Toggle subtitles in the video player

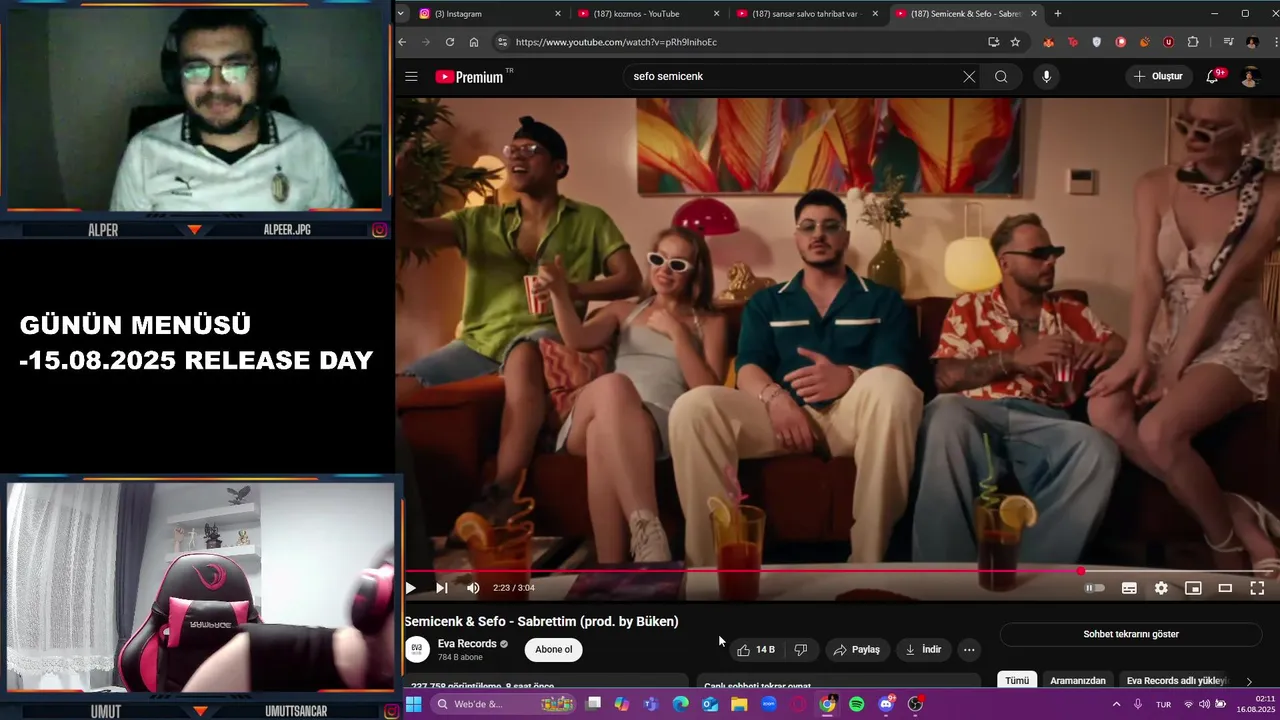tap(1129, 588)
